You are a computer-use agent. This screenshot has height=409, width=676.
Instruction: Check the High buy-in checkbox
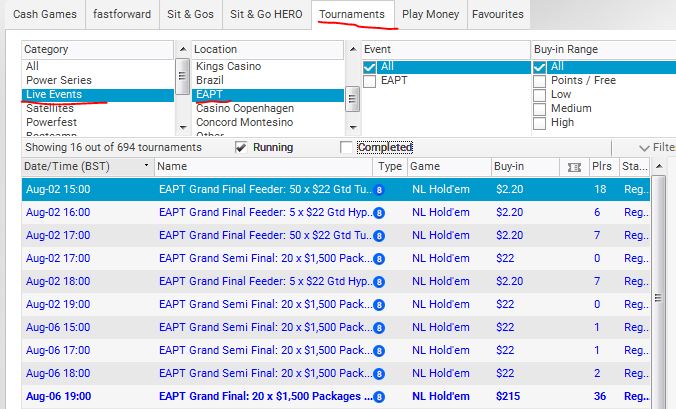point(539,123)
